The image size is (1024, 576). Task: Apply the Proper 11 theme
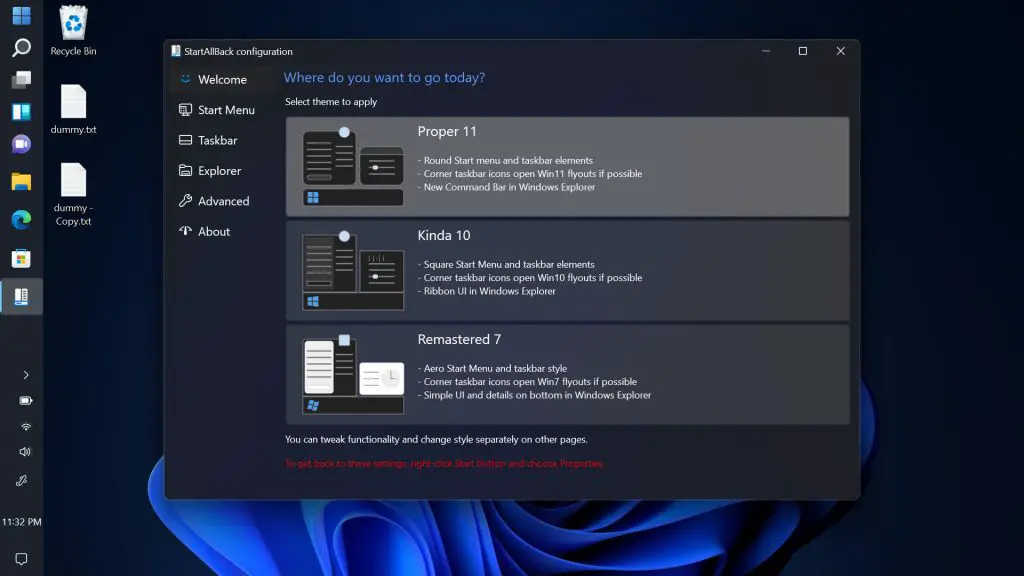[568, 167]
